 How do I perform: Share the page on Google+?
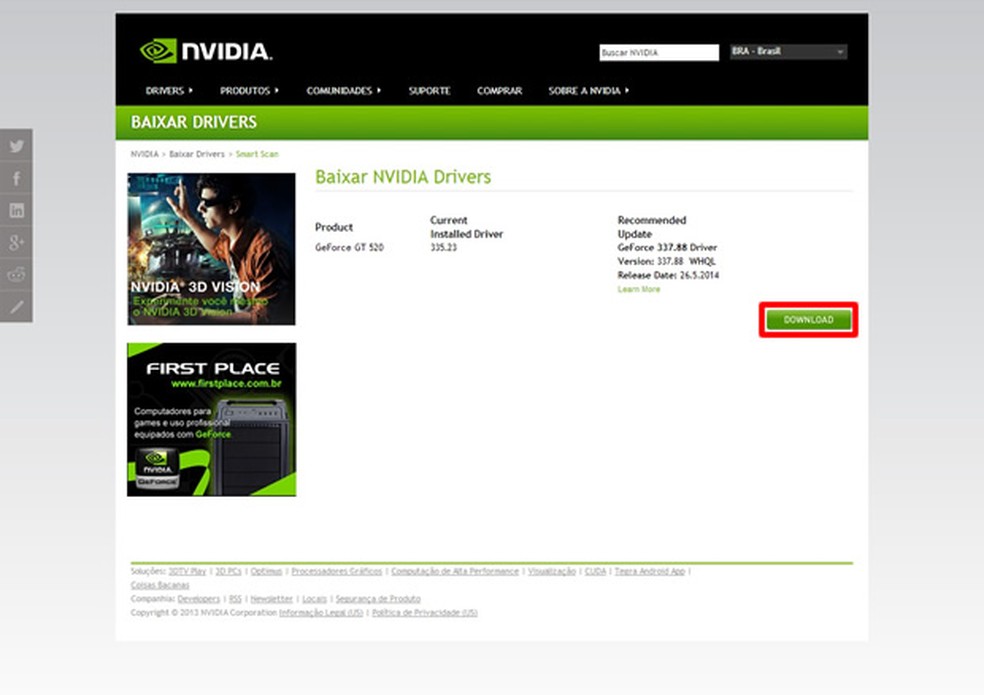tap(16, 242)
